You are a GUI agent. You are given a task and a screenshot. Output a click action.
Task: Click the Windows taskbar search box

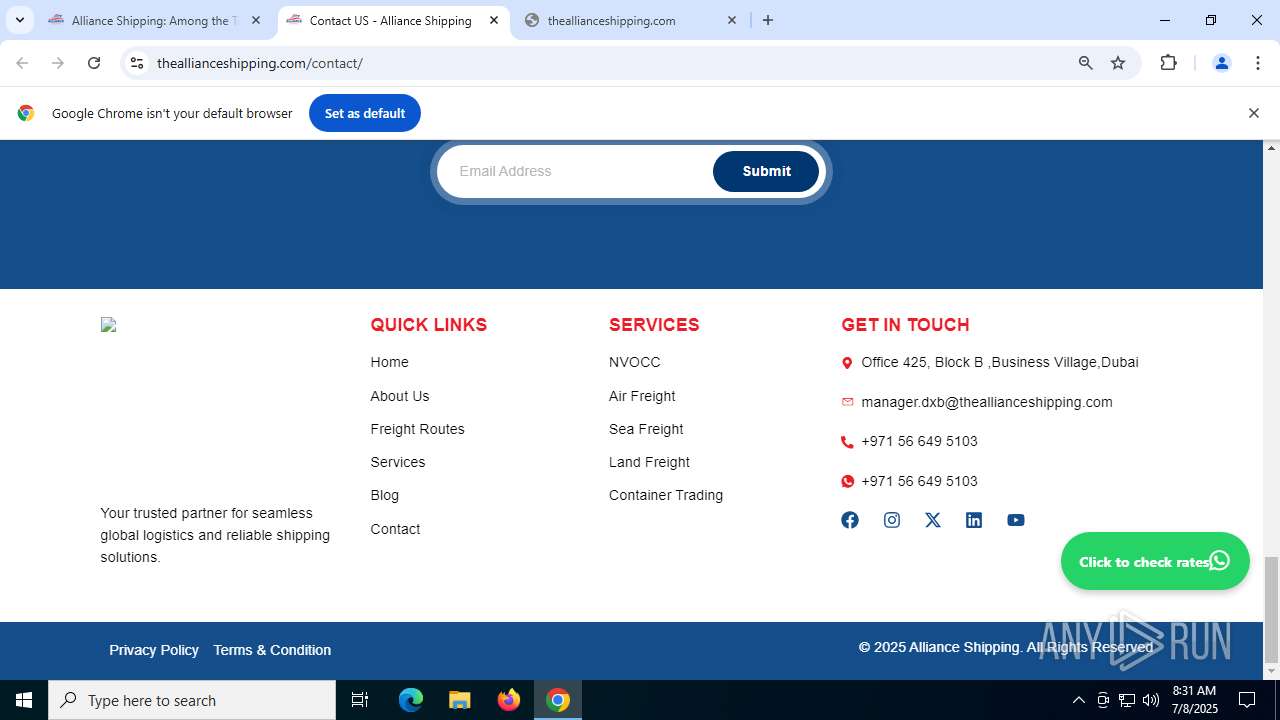(192, 700)
